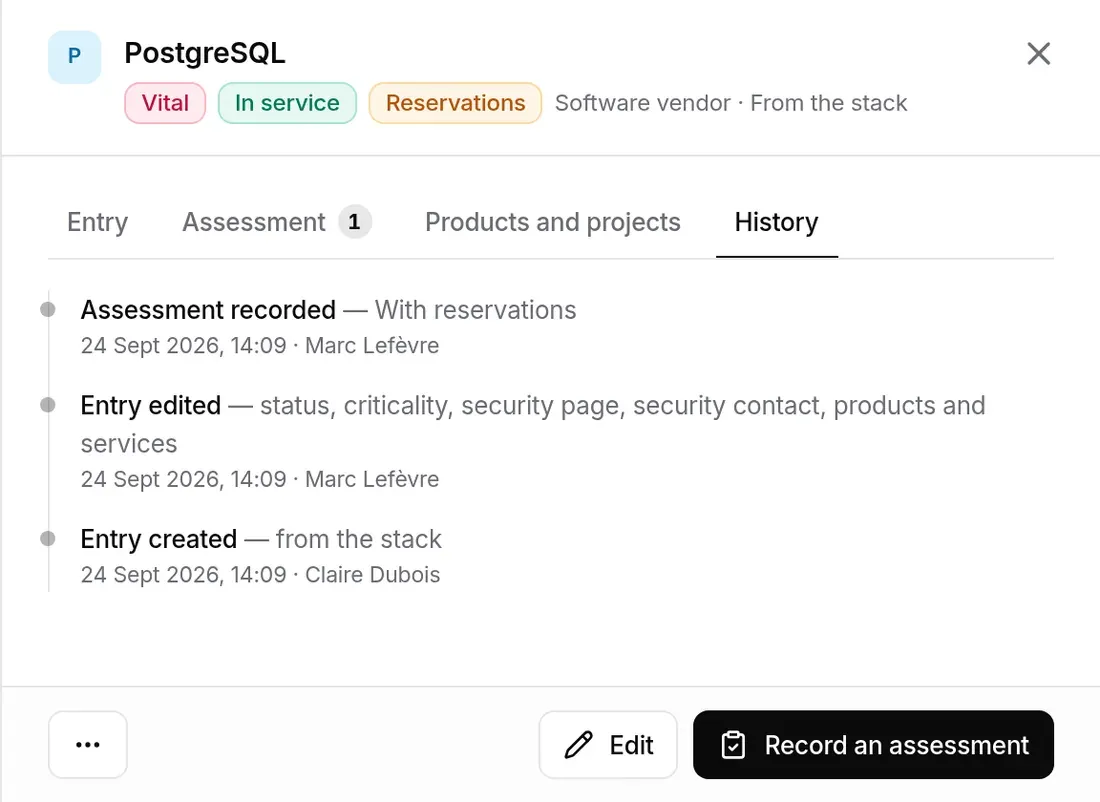Click 'Assessment recorded' history entry title
The image size is (1100, 802).
pyautogui.click(x=208, y=310)
